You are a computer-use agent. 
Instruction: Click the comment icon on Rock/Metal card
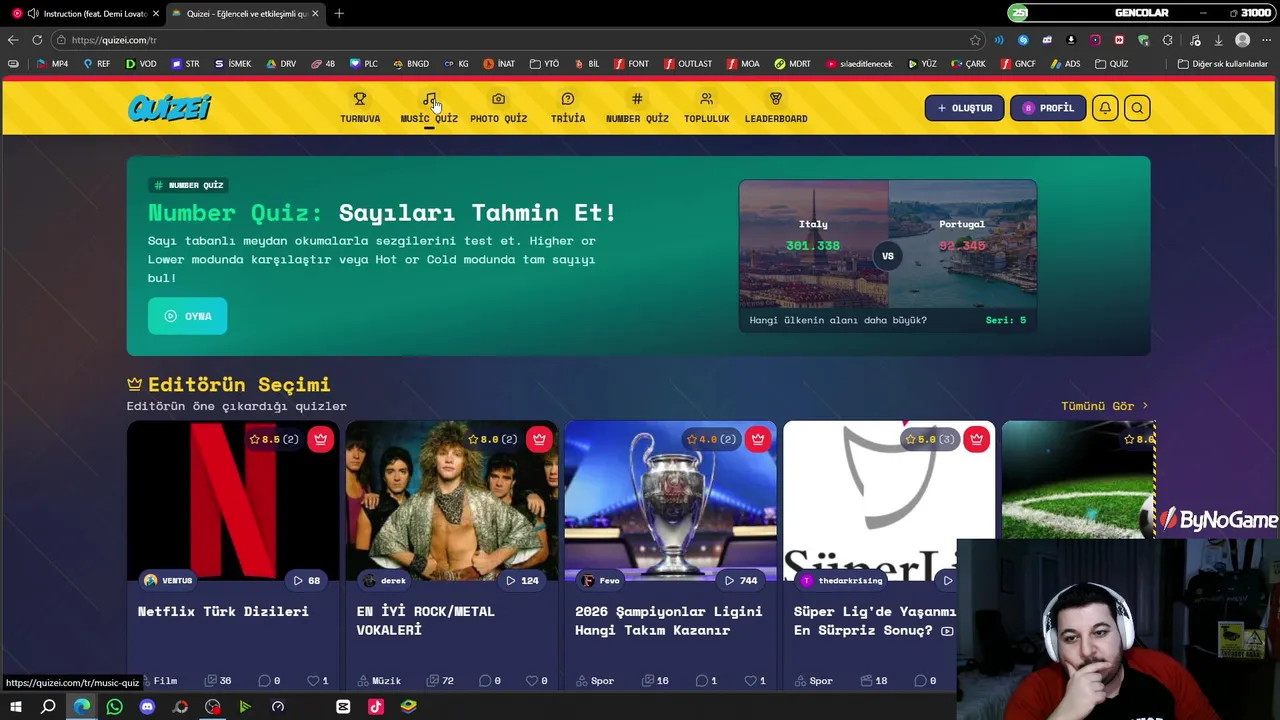point(483,681)
